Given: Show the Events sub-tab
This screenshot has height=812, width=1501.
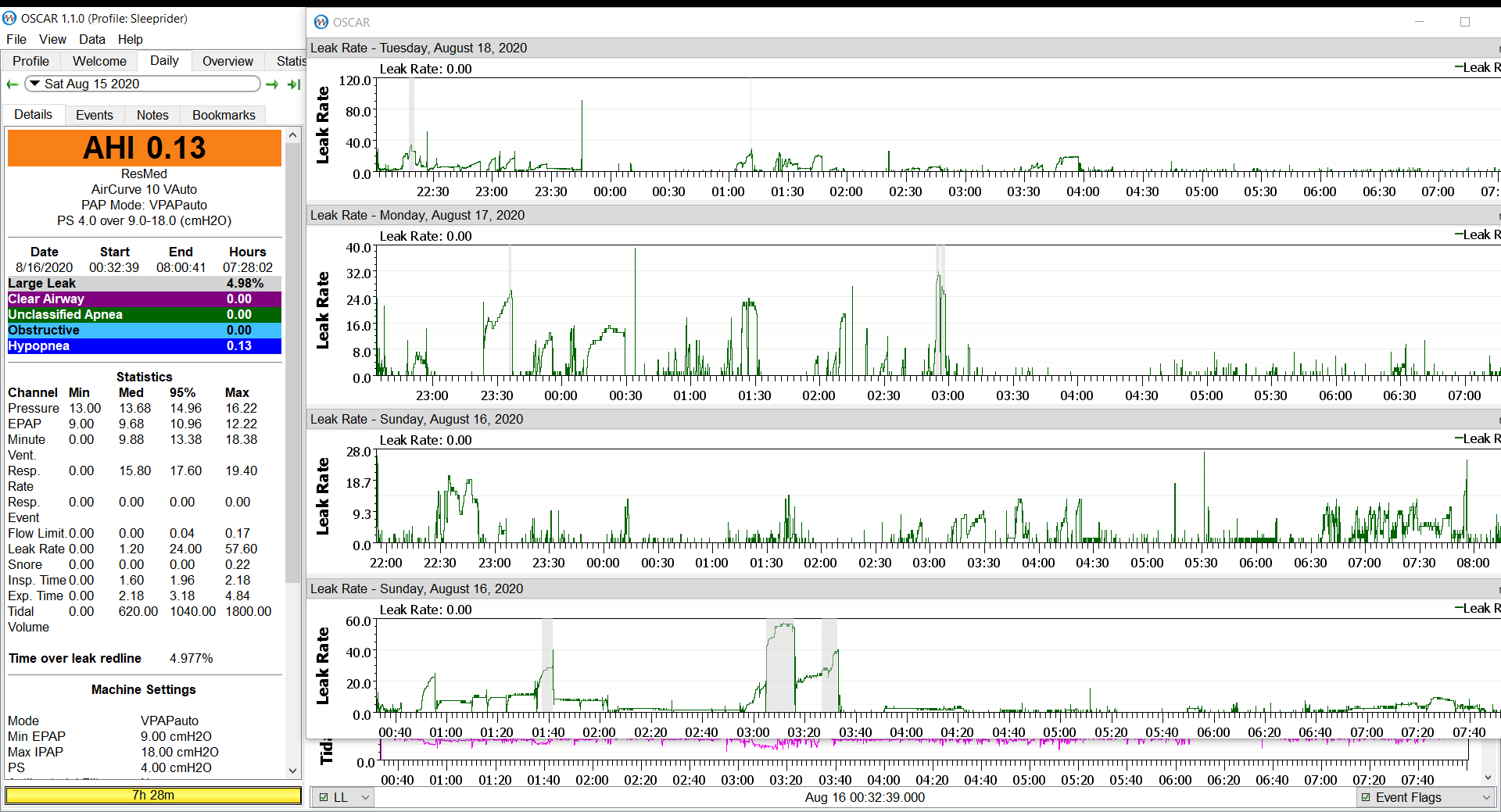Looking at the screenshot, I should (95, 115).
